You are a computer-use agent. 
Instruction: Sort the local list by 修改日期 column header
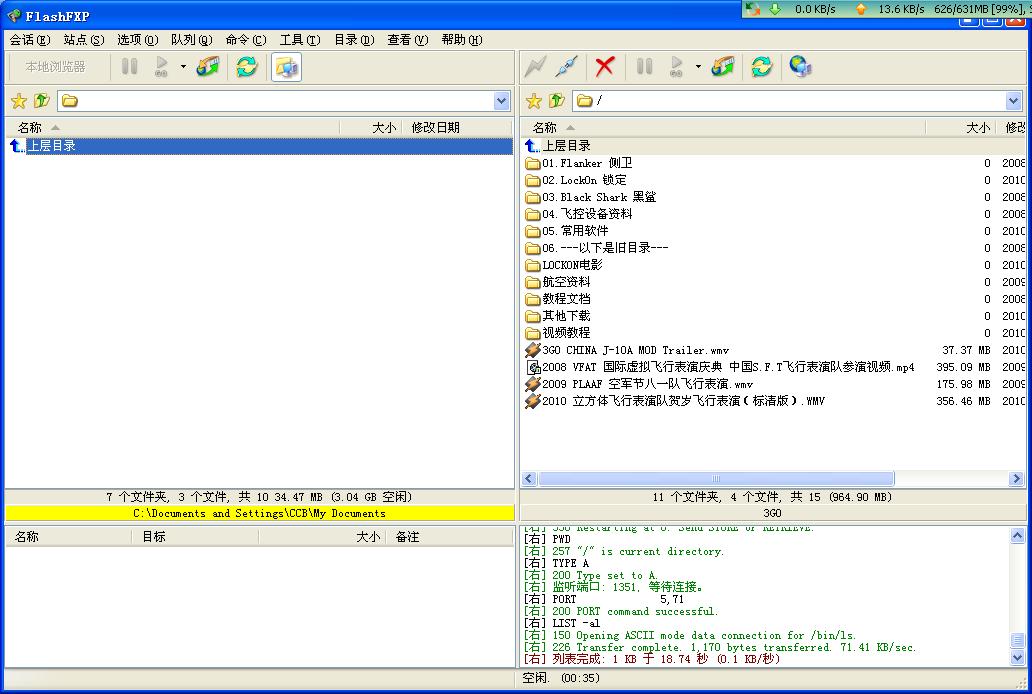click(458, 128)
